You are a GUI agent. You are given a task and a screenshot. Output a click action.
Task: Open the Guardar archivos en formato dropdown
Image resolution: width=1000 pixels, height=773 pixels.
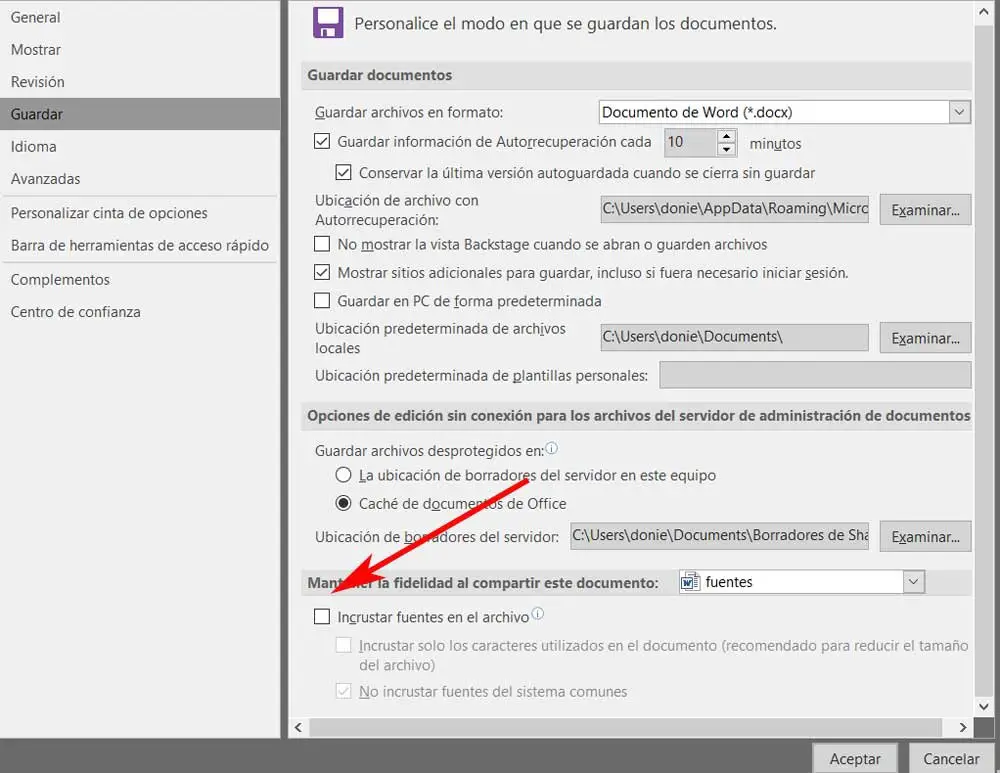pos(959,112)
